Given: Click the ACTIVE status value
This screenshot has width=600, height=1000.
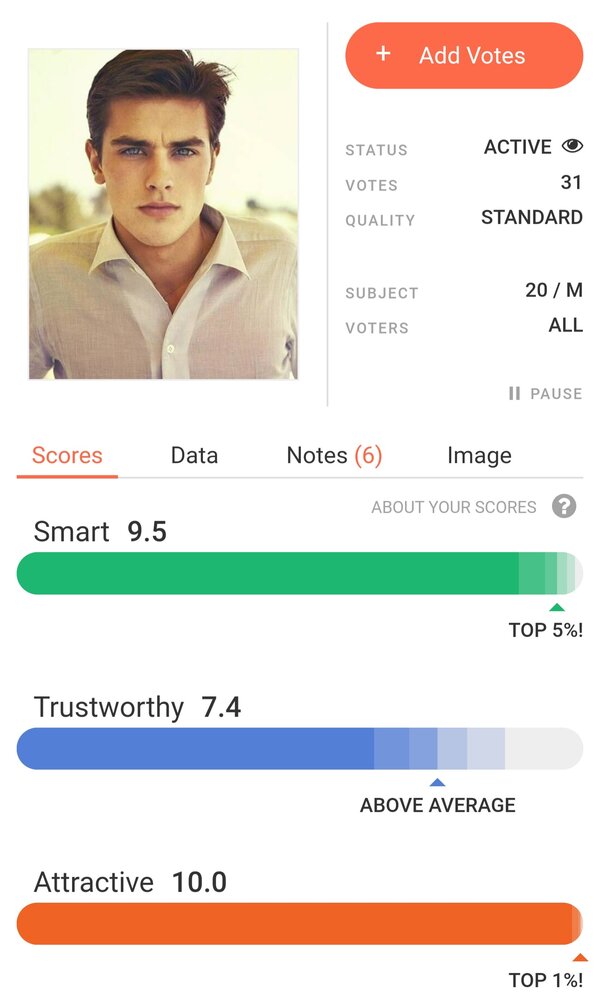Looking at the screenshot, I should pyautogui.click(x=518, y=147).
